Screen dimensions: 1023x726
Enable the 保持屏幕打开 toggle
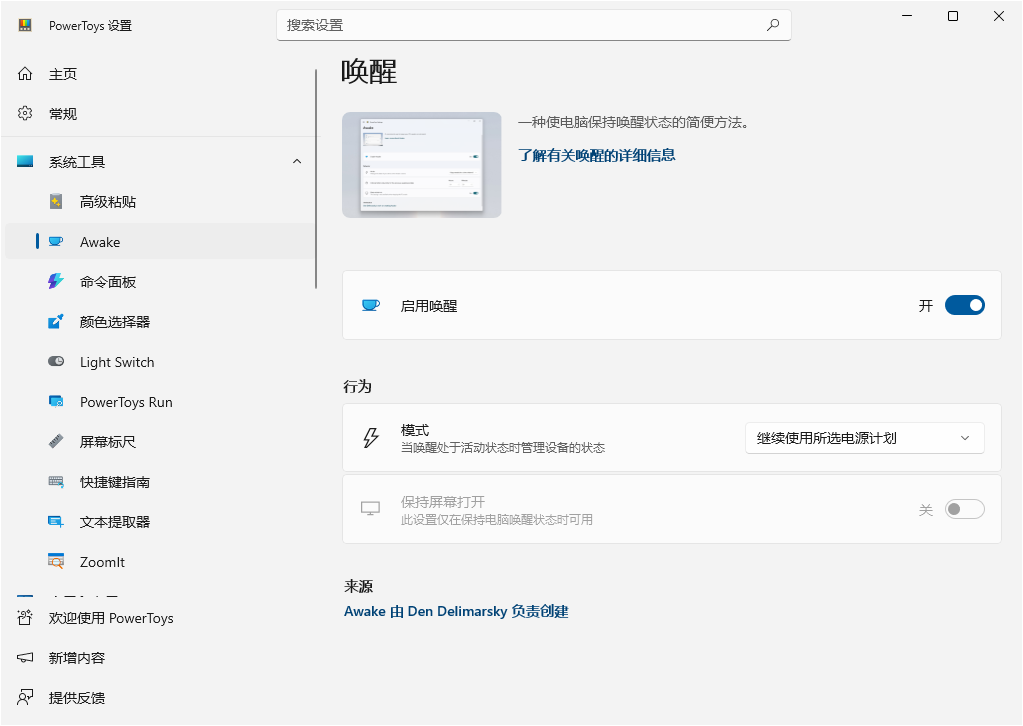click(963, 508)
